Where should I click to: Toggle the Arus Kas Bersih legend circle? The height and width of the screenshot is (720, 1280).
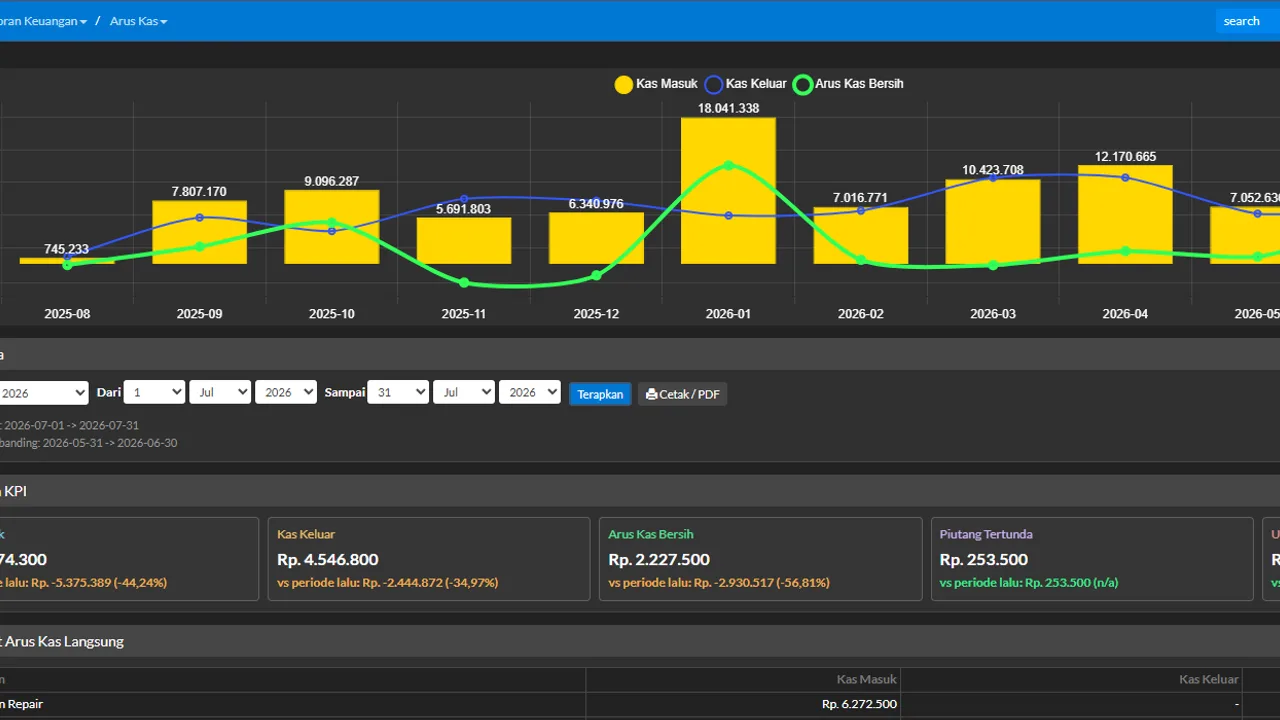tap(803, 85)
